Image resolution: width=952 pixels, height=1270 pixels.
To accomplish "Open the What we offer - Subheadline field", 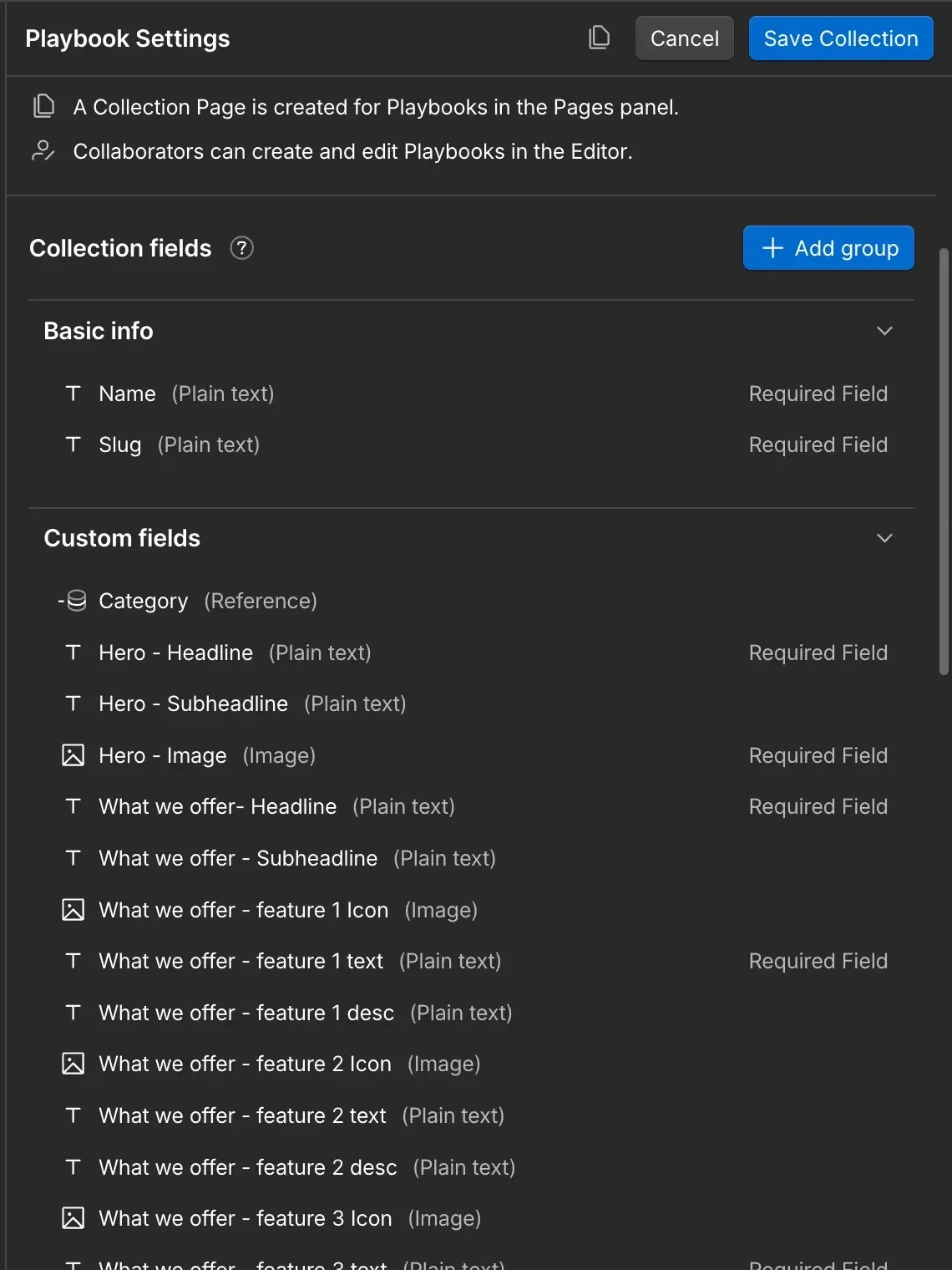I will coord(472,858).
